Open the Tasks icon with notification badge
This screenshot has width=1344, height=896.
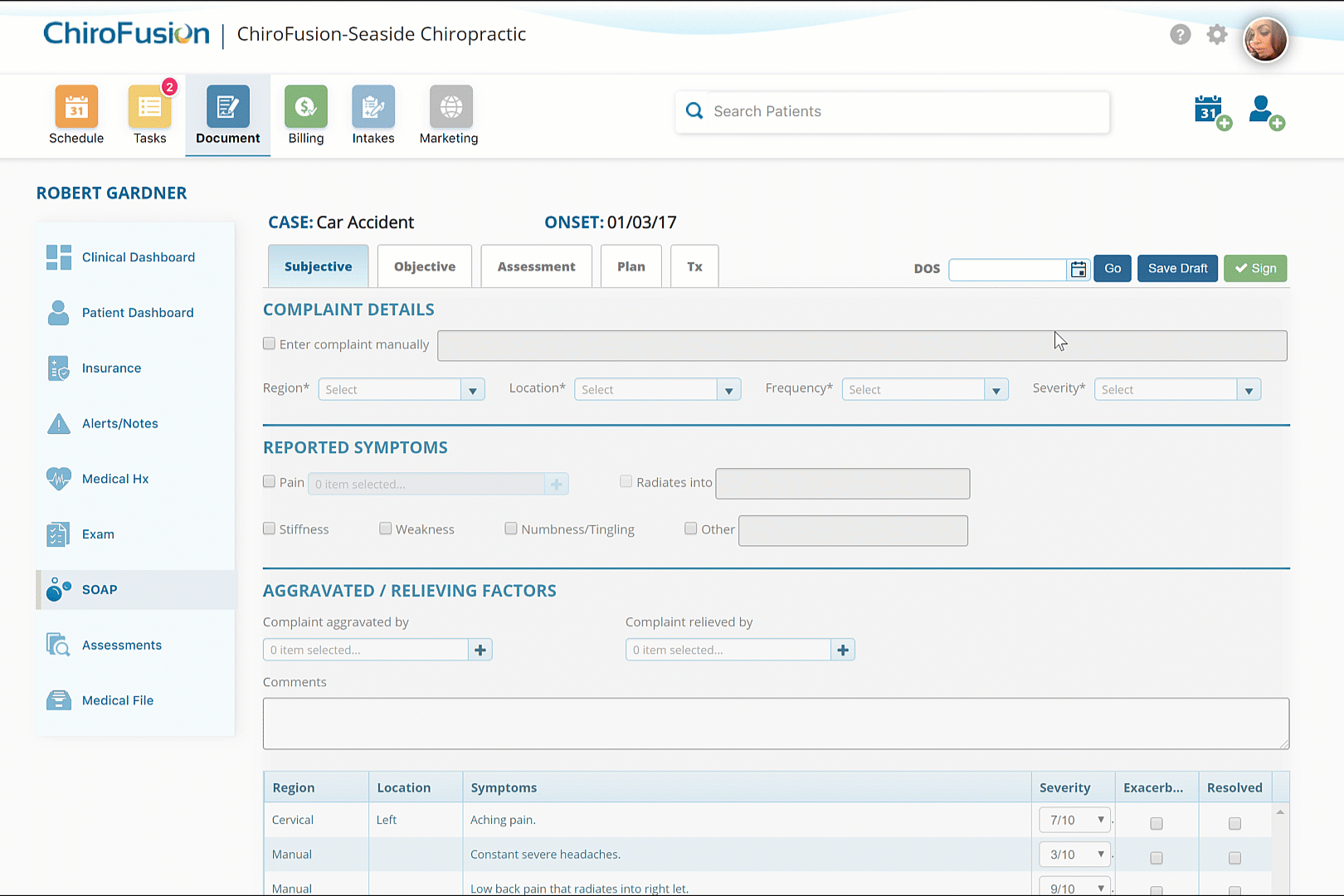tap(150, 107)
